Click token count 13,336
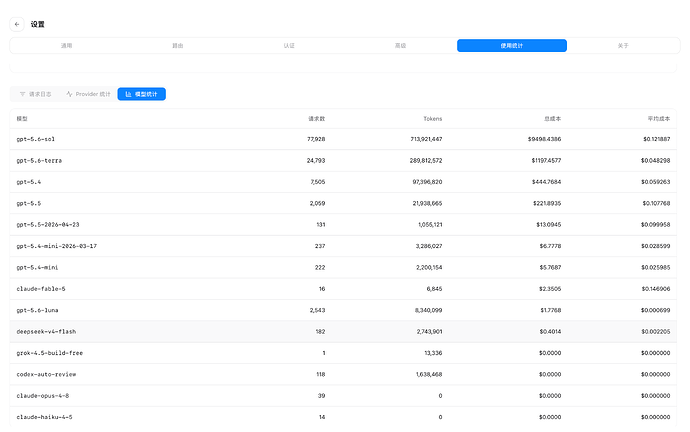Screen dimensions: 690x432 [x=433, y=353]
